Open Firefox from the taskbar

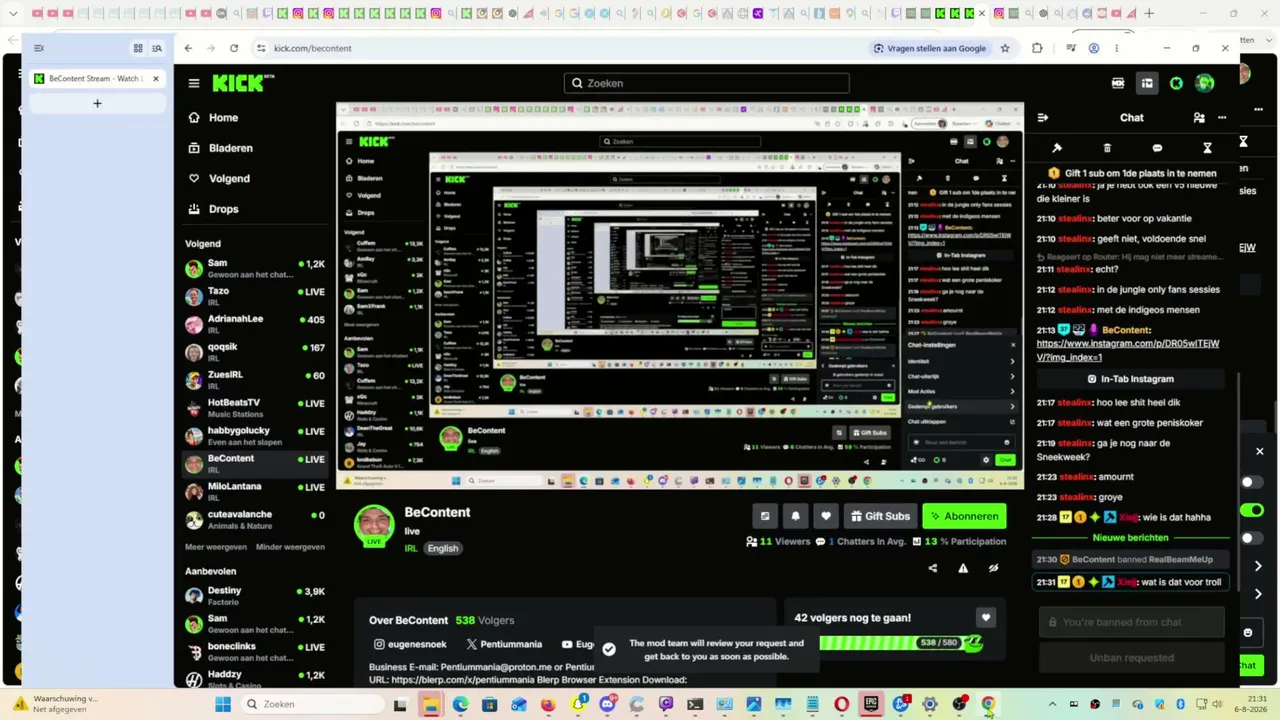pos(548,704)
